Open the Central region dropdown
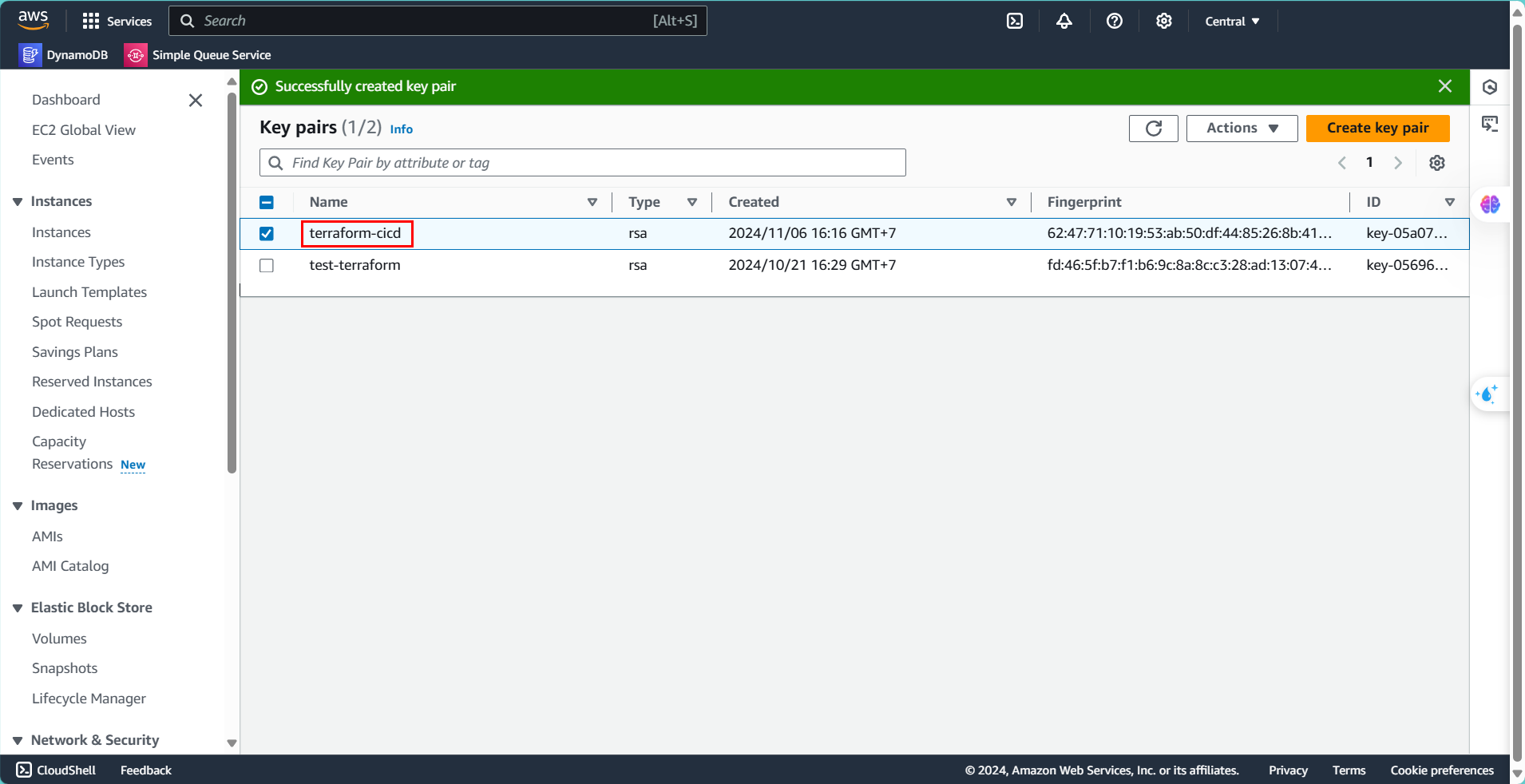 pos(1232,22)
